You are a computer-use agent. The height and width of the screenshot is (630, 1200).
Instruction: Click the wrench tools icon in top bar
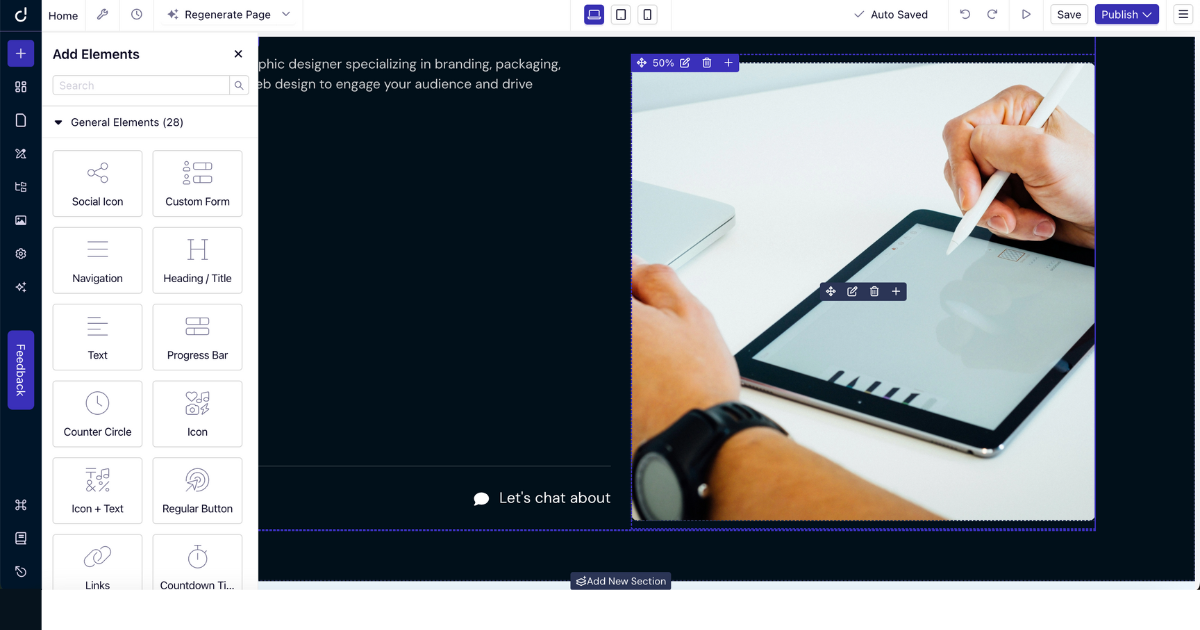coord(102,14)
